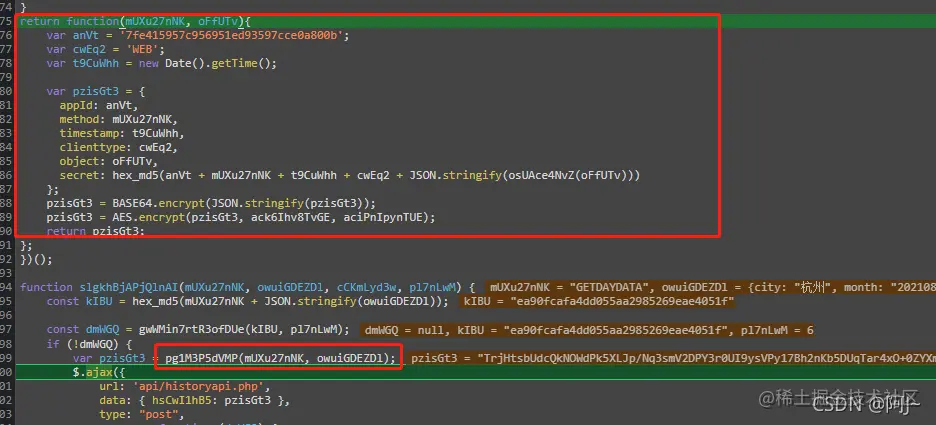Click the 'method' property key
Viewport: 936px width, 425px height.
coord(79,119)
